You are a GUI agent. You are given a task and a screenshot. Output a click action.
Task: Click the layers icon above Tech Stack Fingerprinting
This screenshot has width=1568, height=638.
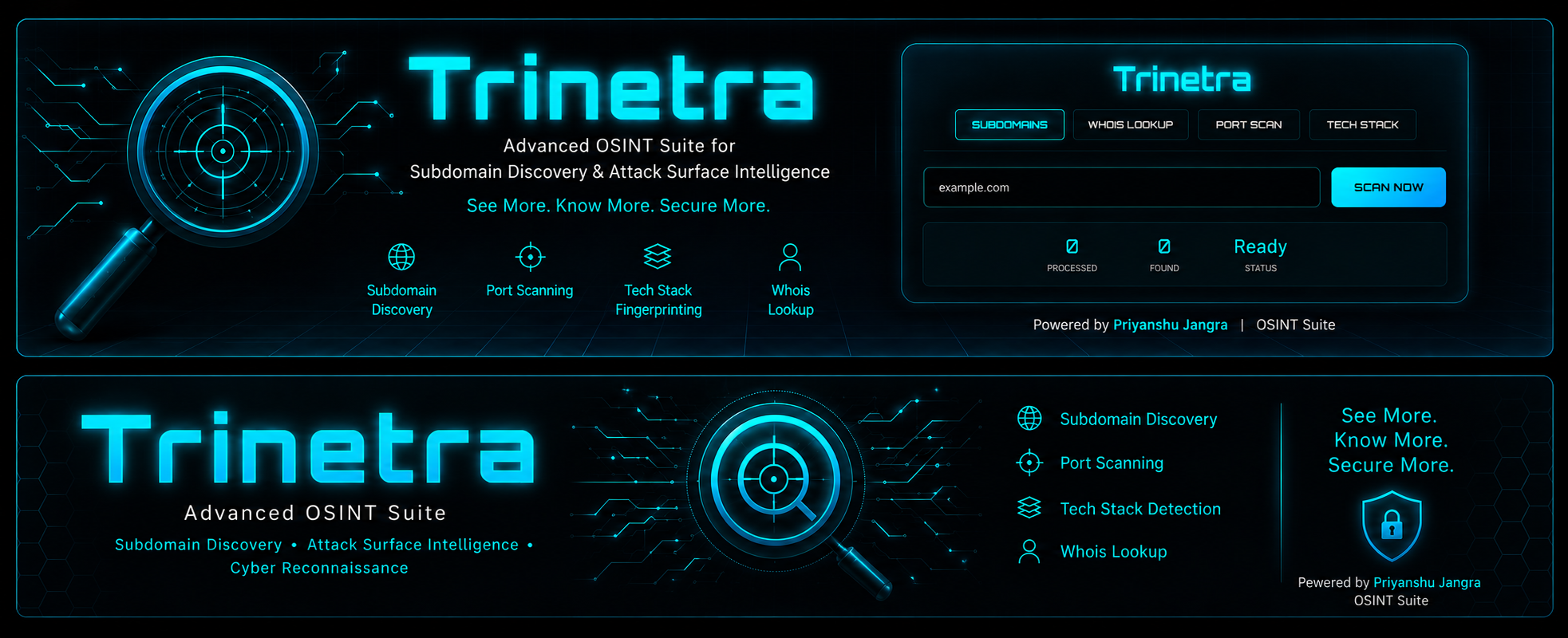click(658, 257)
